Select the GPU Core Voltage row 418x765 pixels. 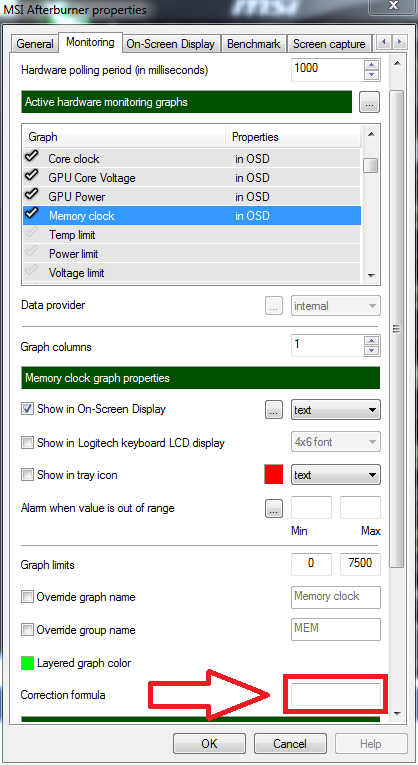click(192, 178)
